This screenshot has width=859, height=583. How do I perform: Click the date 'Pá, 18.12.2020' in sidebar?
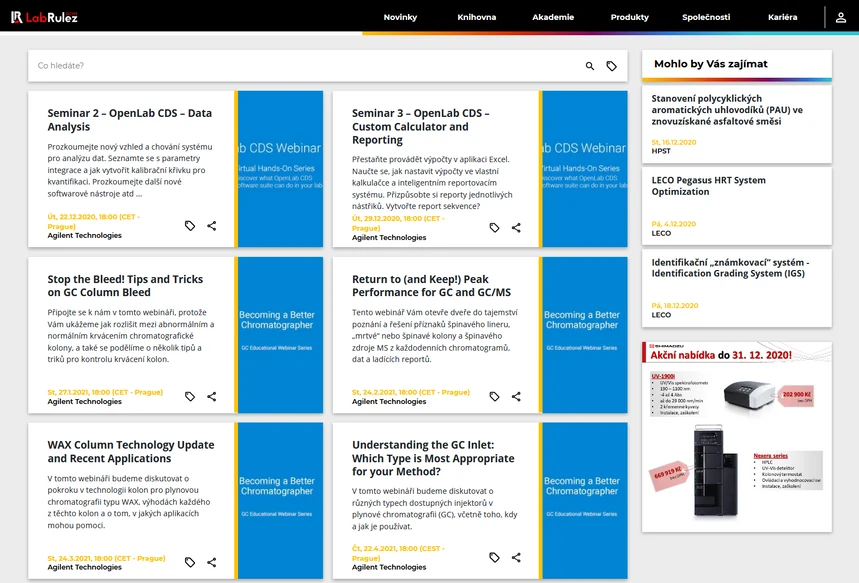point(675,306)
